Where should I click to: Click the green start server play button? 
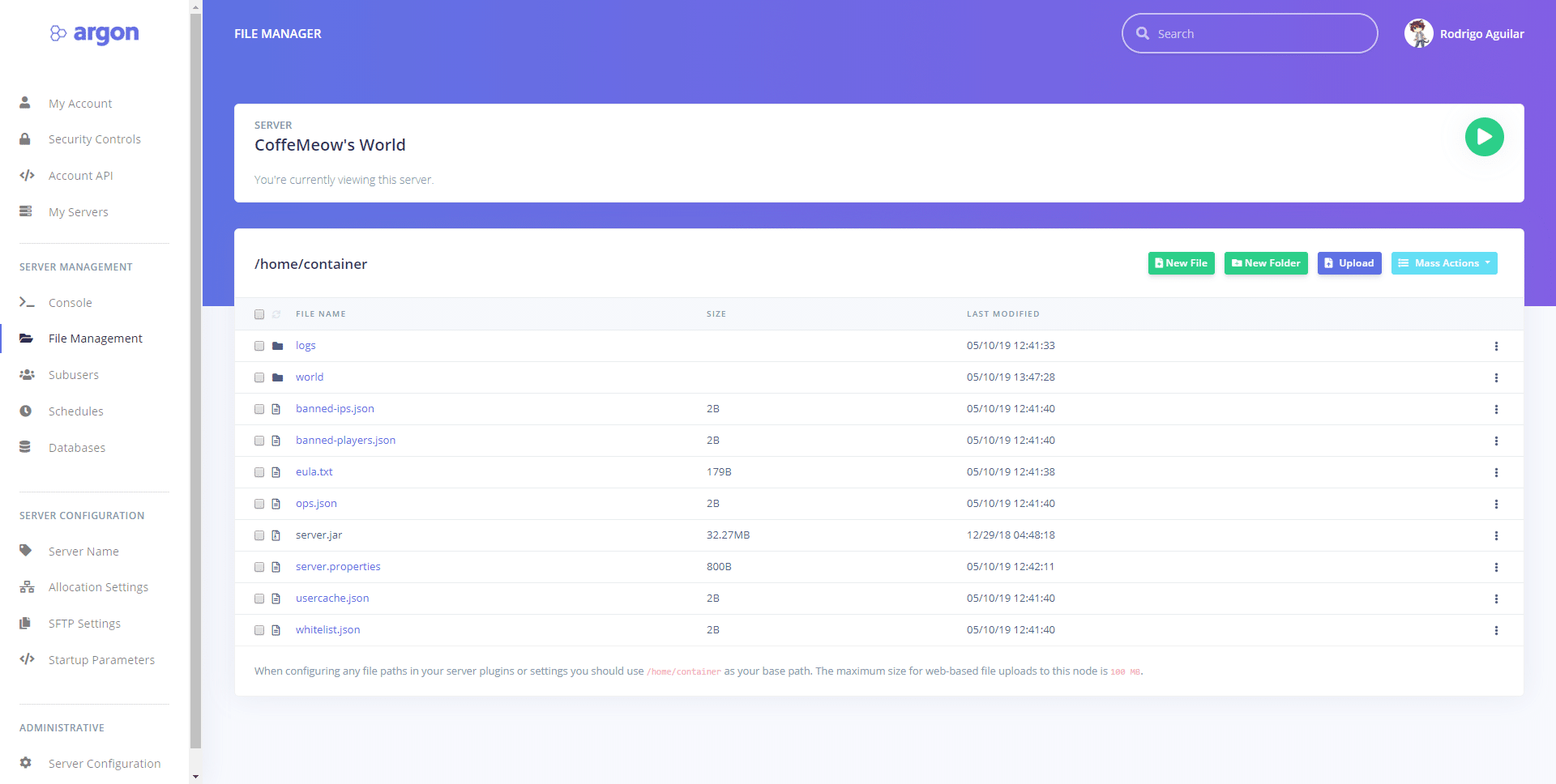point(1484,137)
